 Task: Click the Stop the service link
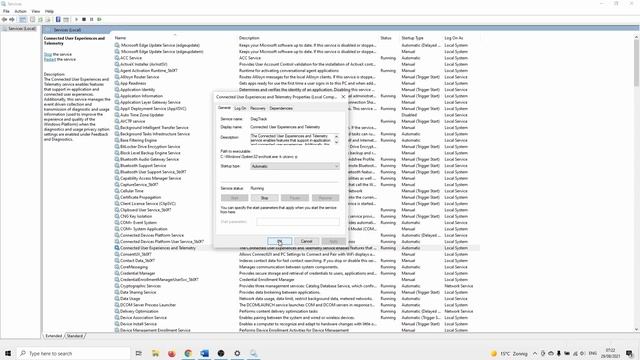coord(48,54)
